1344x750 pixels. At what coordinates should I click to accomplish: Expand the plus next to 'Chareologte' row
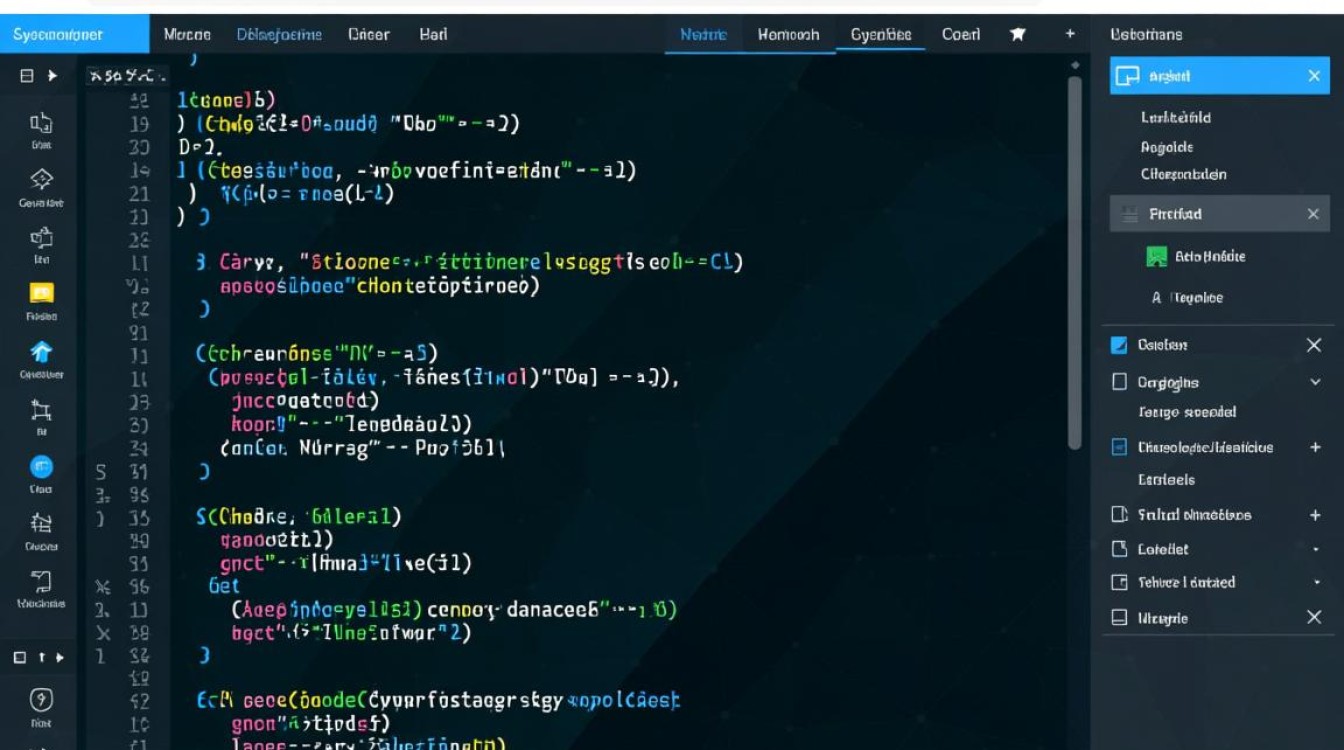(x=1315, y=448)
